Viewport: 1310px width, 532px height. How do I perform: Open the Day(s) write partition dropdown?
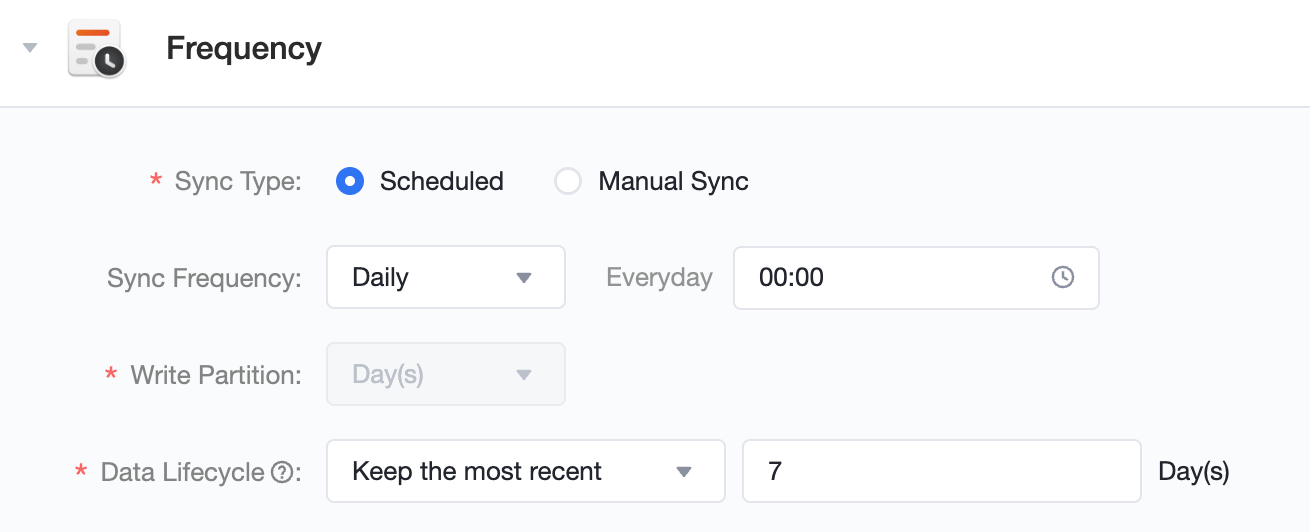446,374
